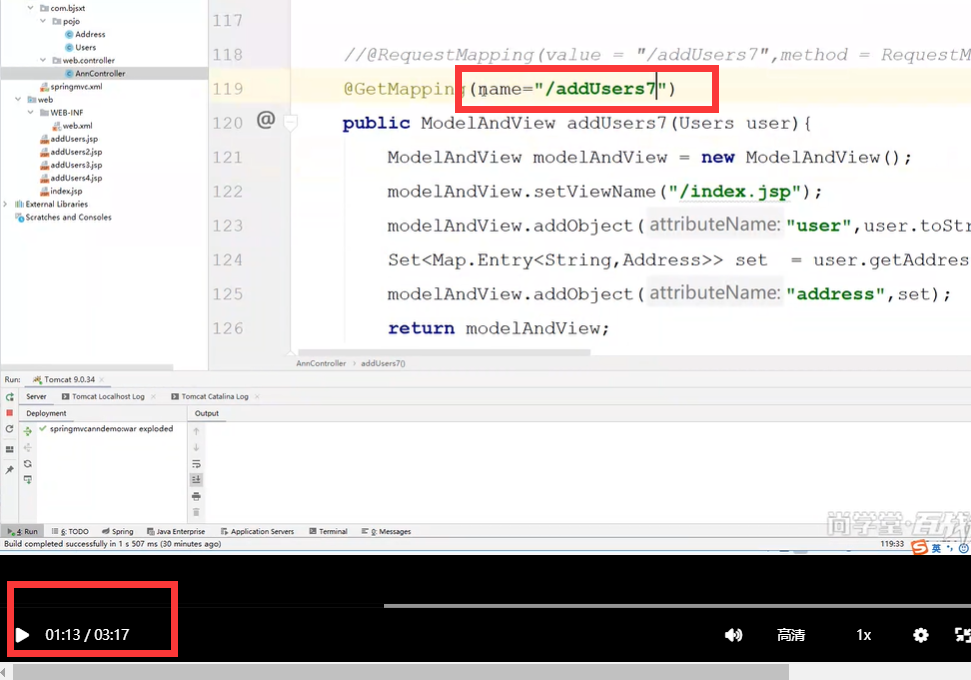Select the Output panel header

(x=207, y=413)
